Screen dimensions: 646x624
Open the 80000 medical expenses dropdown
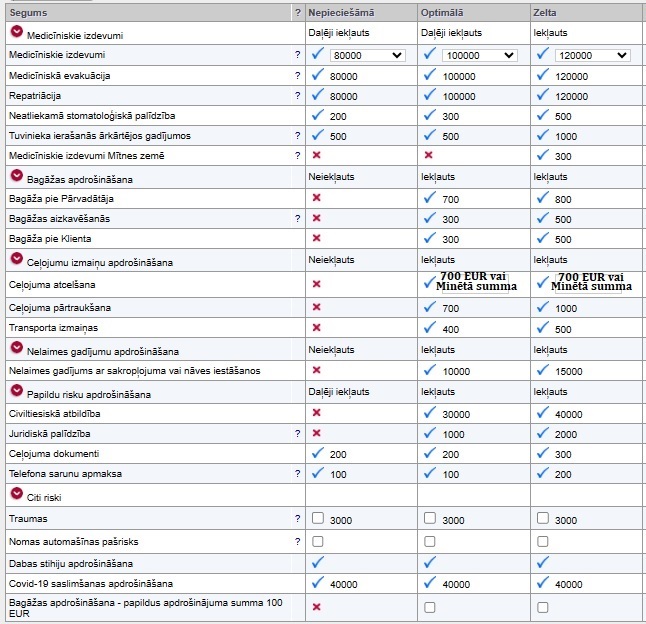368,55
